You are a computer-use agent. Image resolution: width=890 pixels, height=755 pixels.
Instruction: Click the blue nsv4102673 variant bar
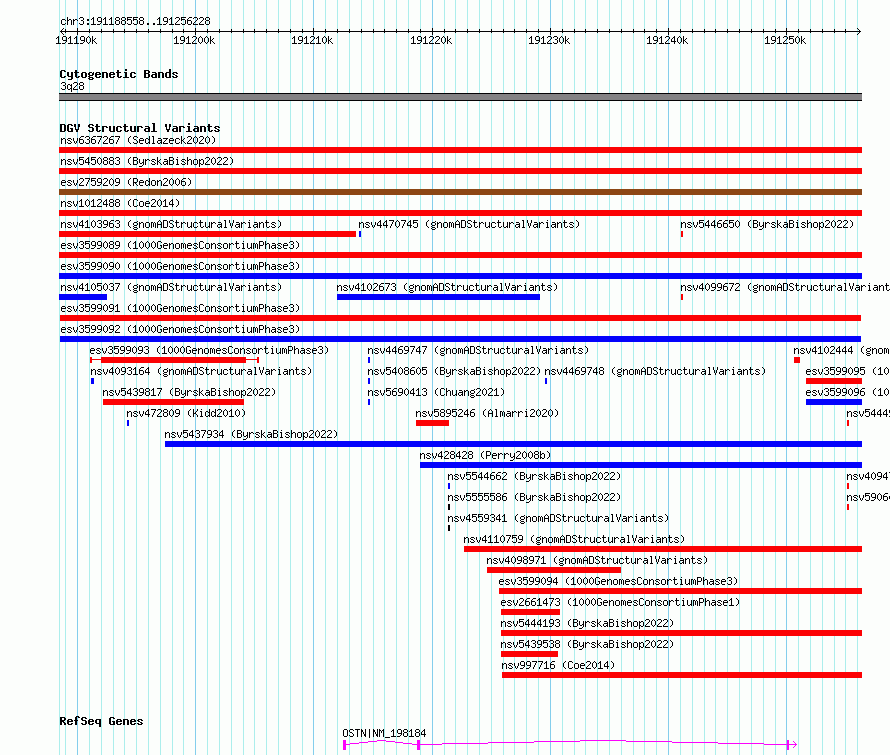438,297
